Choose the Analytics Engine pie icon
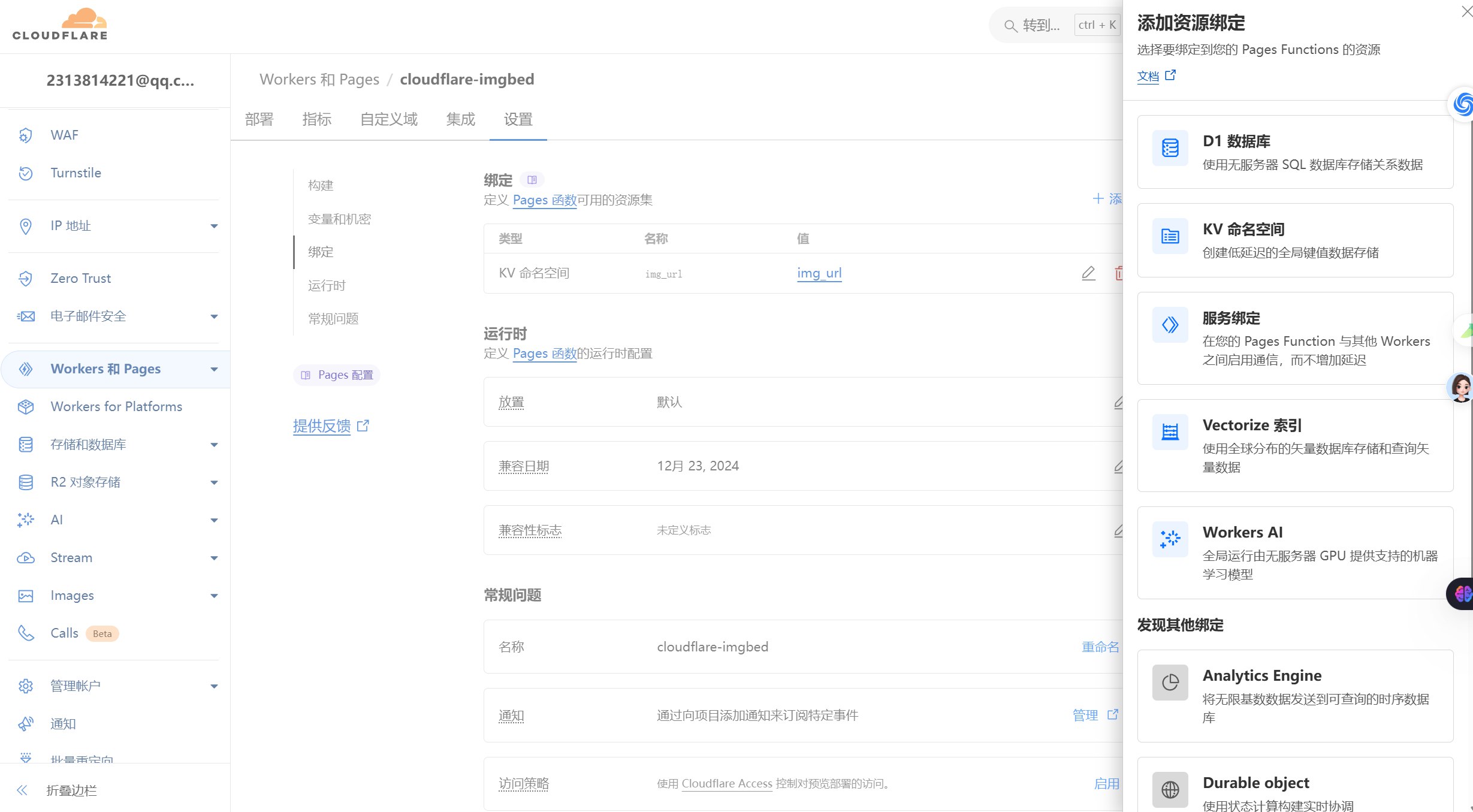 pos(1170,682)
